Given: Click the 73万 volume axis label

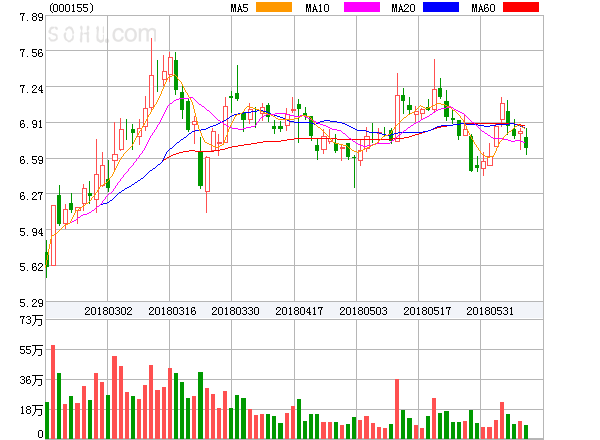Looking at the screenshot, I should coord(31,320).
